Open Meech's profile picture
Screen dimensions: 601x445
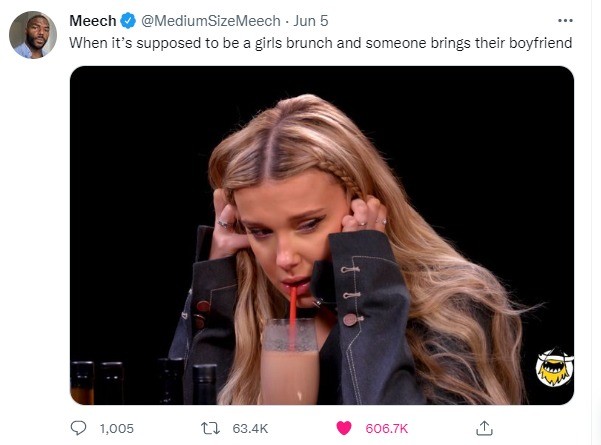click(33, 35)
